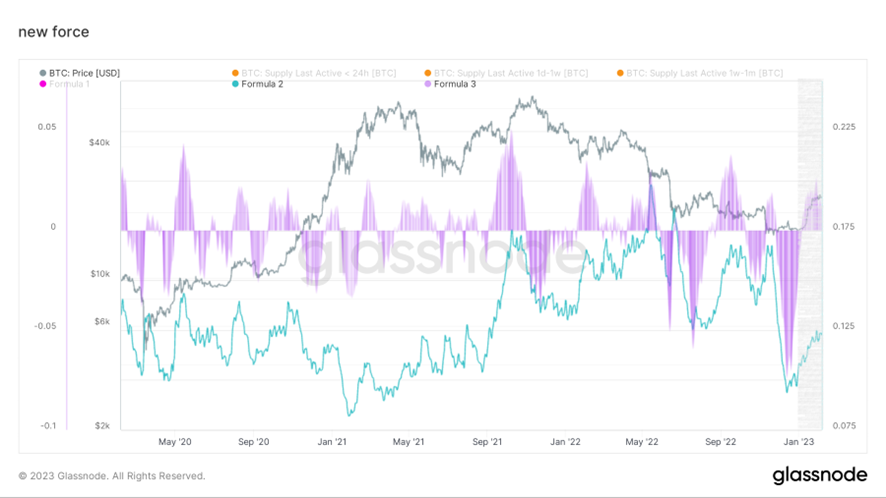Click the magenta Formula 1 legend dot
The image size is (886, 498).
(x=42, y=84)
